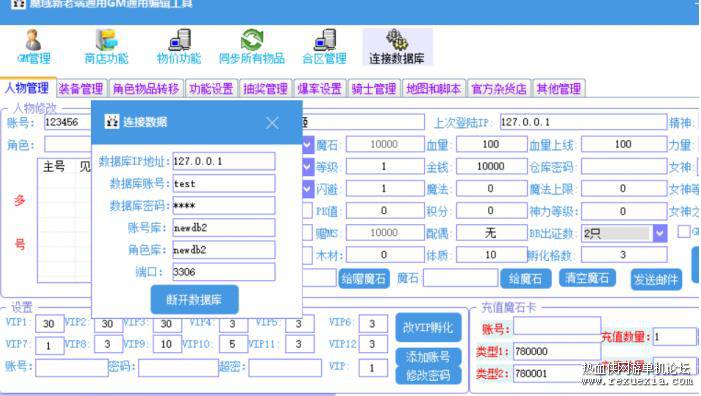Click the 清空魔石 button

(x=587, y=278)
